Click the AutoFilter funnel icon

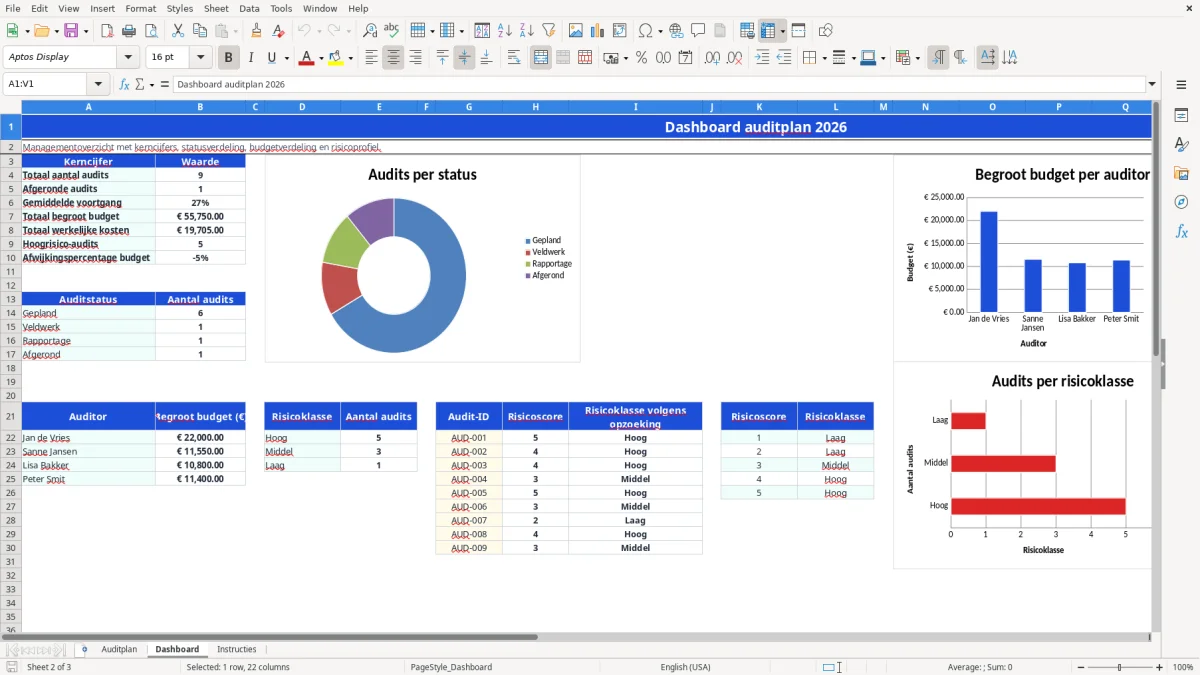click(548, 31)
